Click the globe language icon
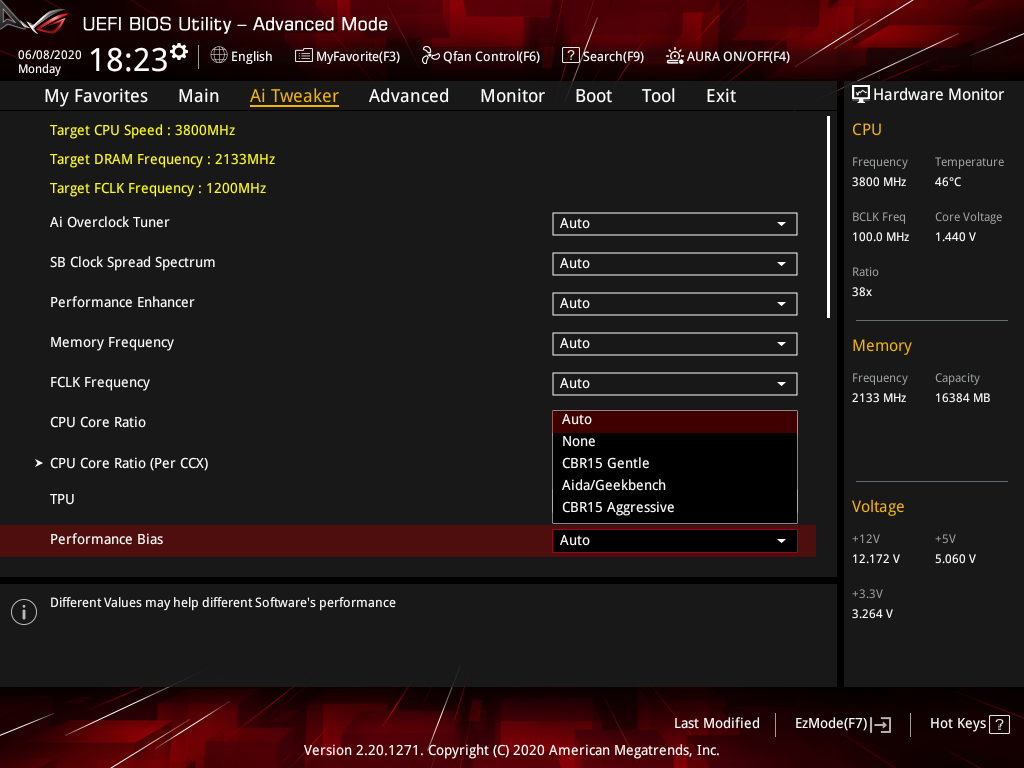 pos(219,56)
